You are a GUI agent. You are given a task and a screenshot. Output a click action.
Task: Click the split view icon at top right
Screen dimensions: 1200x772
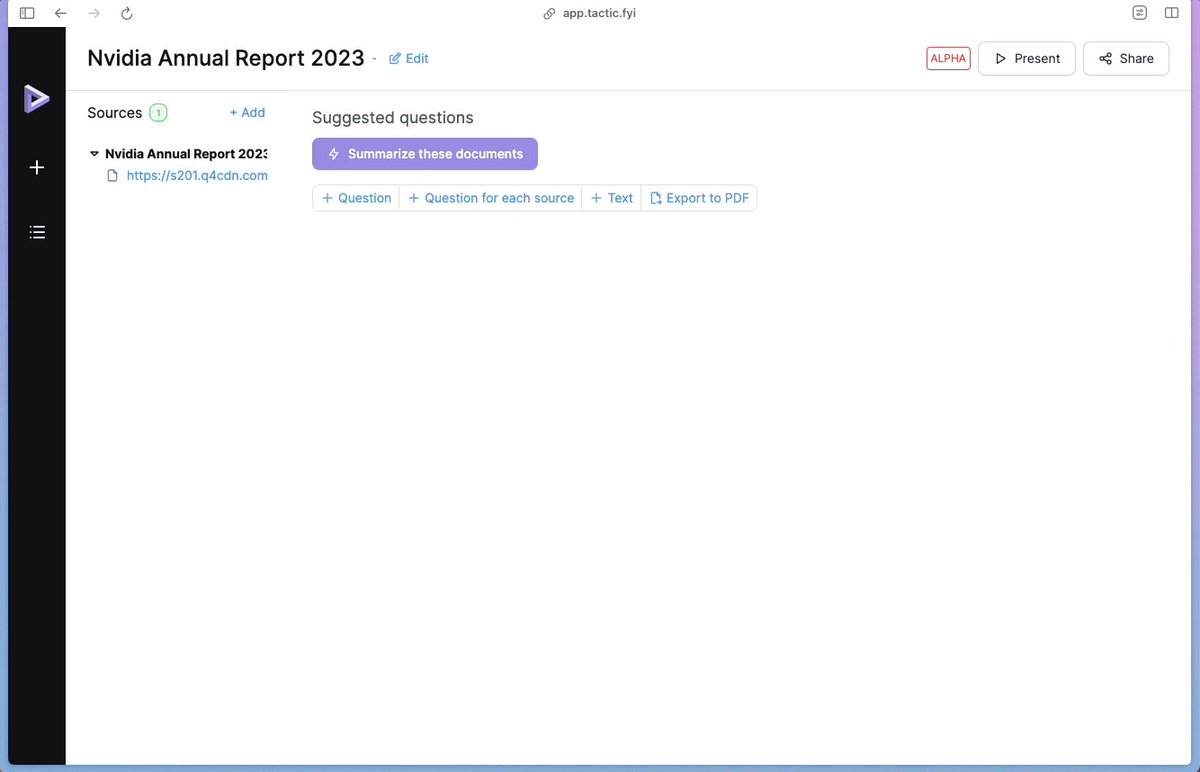click(1172, 13)
